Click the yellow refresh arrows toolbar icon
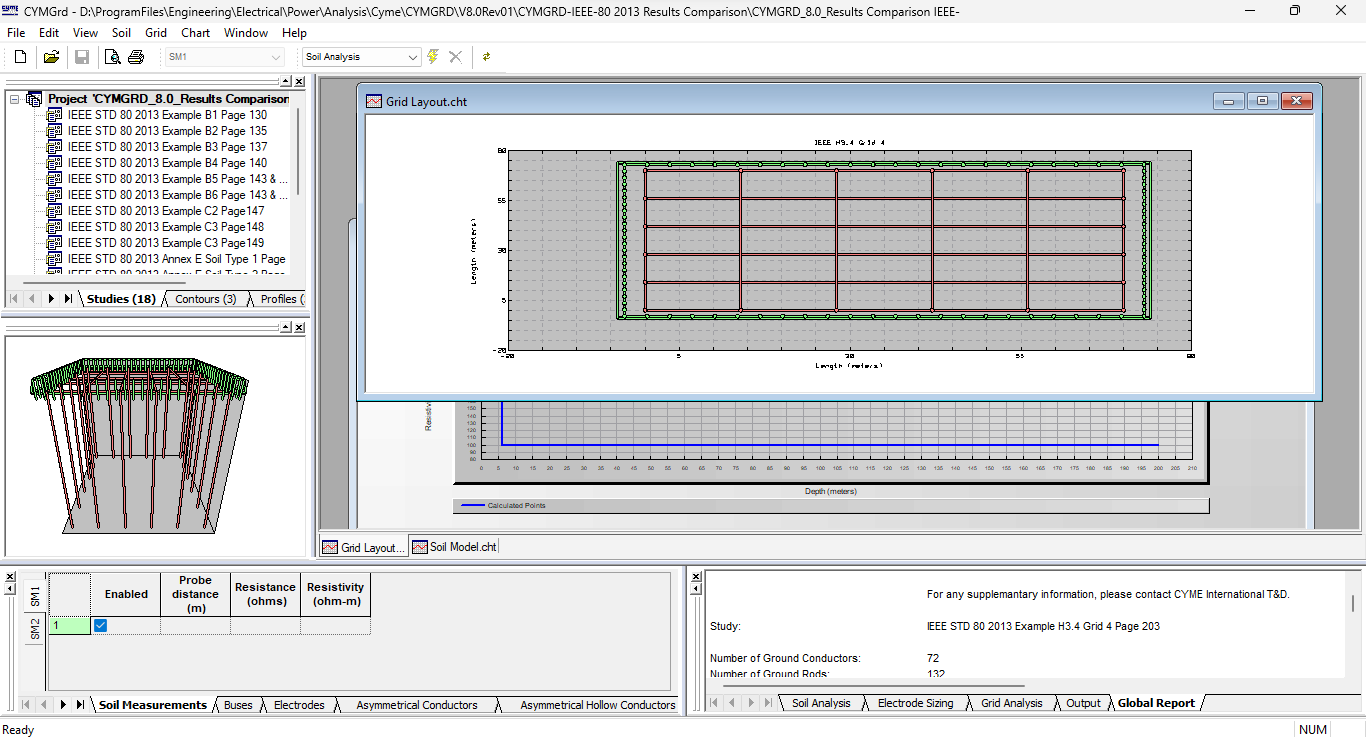 click(487, 57)
